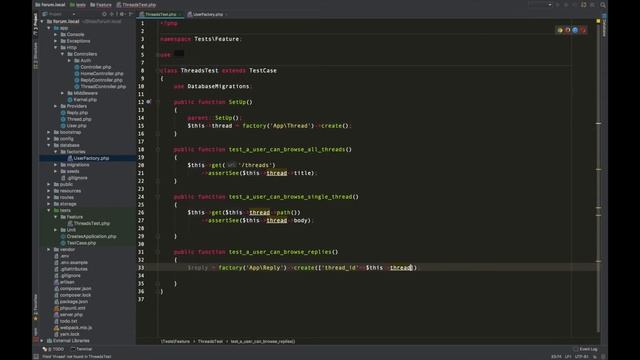Select User.php in project tree
The image size is (640, 360).
(x=76, y=126)
